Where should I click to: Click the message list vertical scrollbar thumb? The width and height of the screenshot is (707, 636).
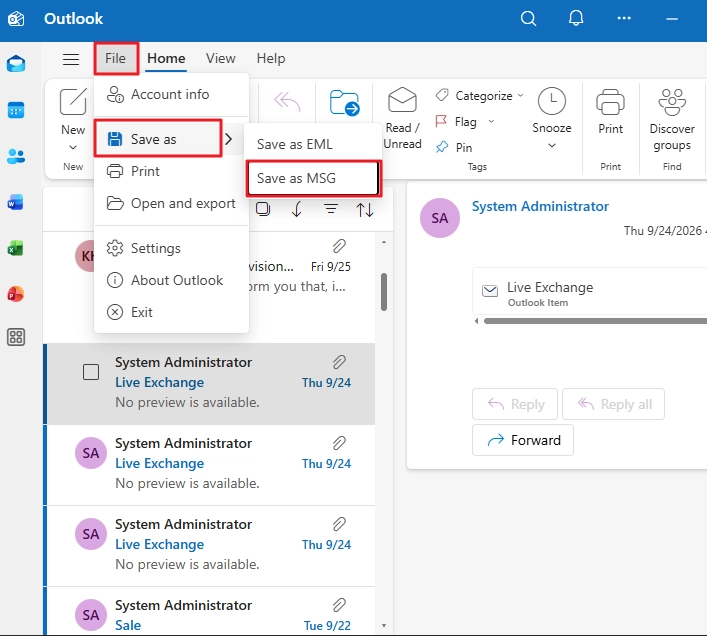point(384,292)
